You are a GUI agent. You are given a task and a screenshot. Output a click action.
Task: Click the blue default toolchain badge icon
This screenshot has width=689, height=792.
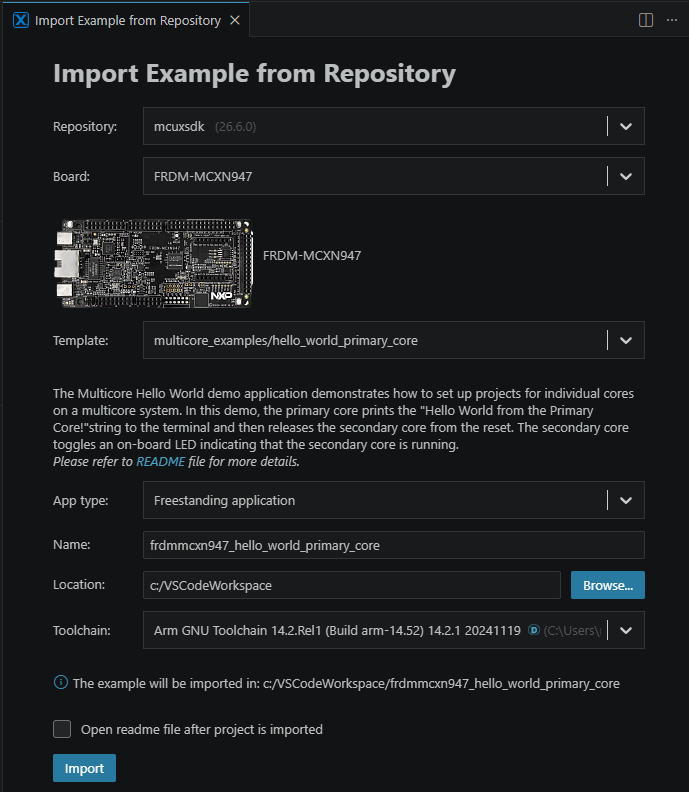533,630
